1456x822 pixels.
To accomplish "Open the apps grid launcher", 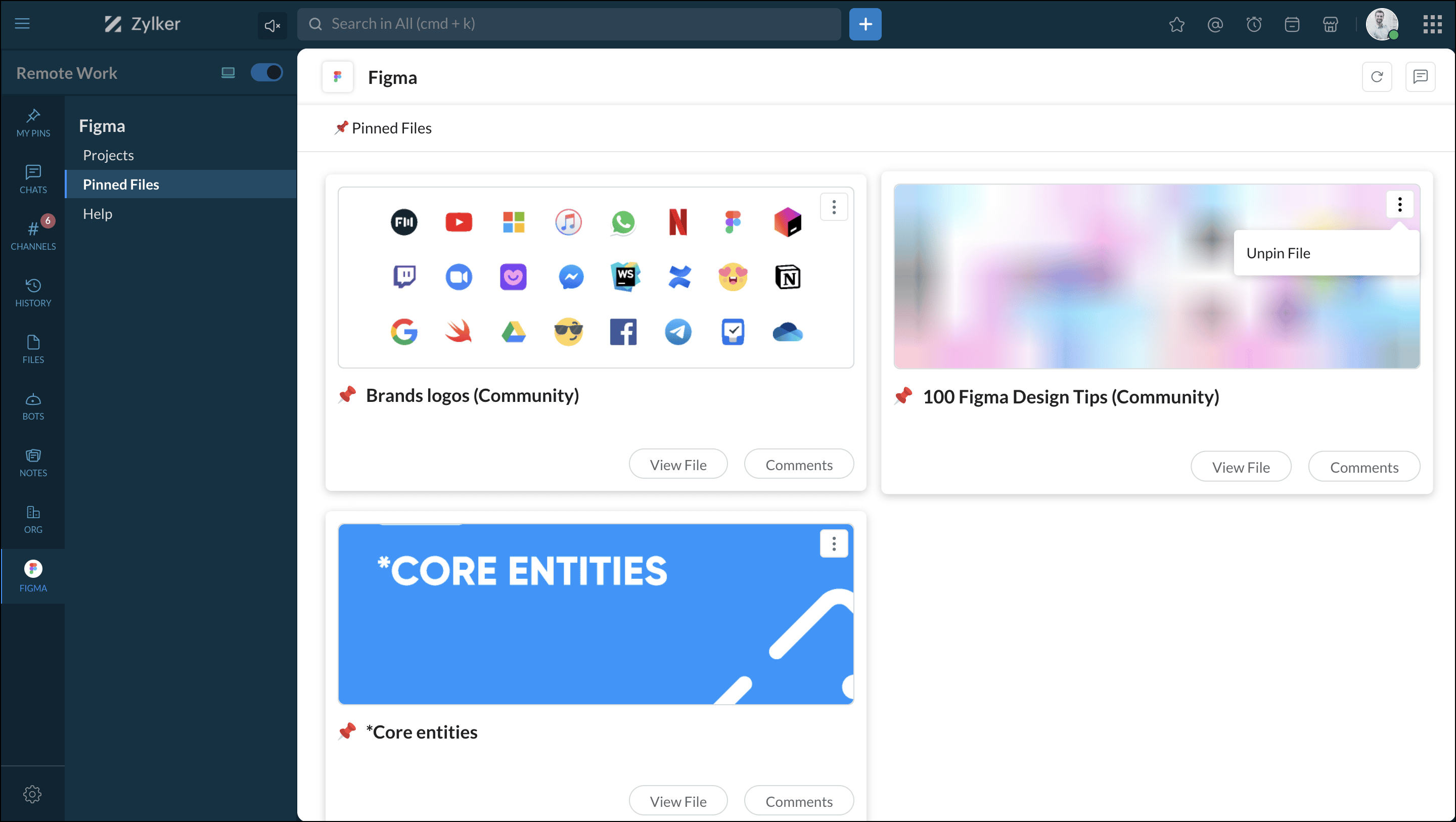I will click(1432, 24).
